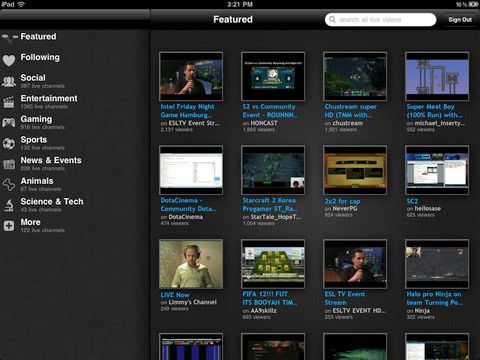Tap the DotaCinema channel name
The image size is (480, 360).
185,217
